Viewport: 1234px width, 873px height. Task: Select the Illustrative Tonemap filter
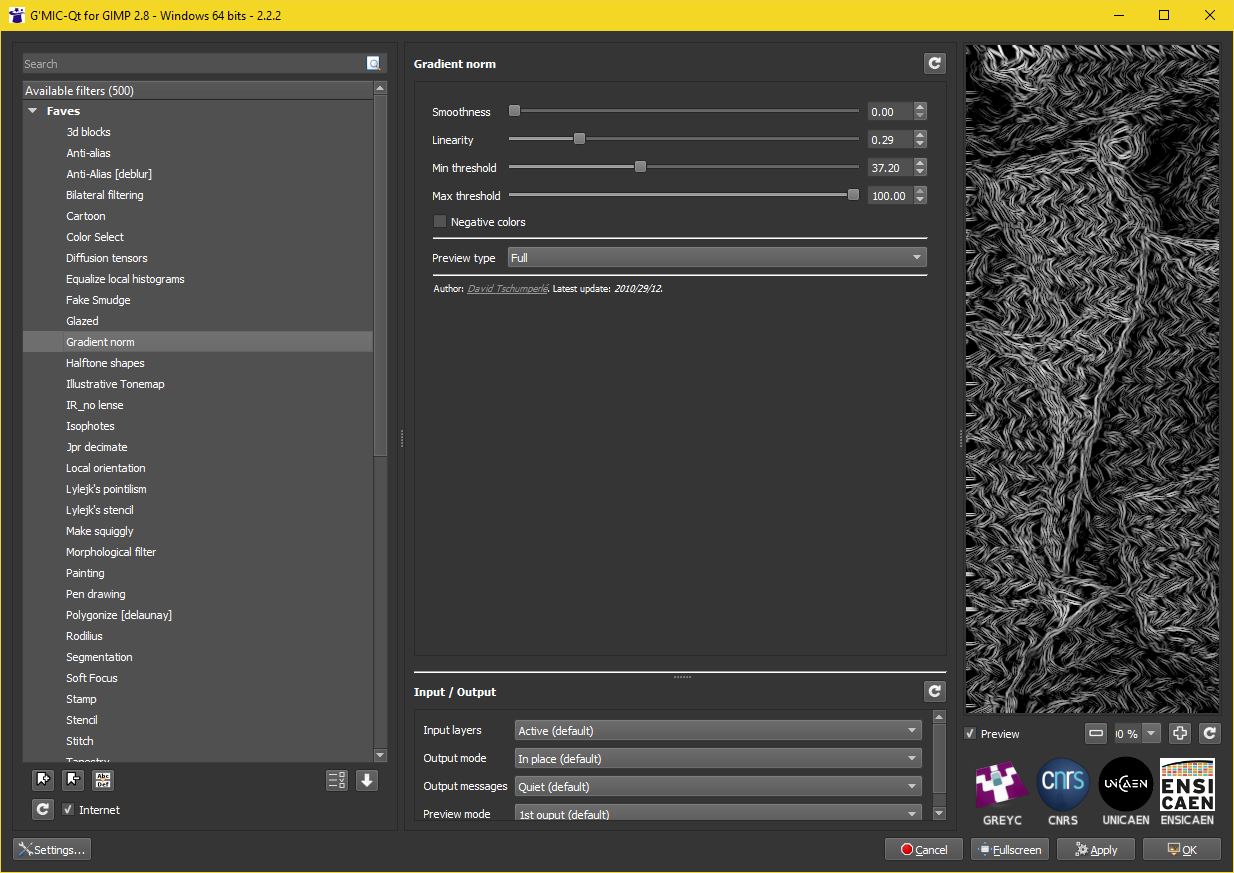(x=115, y=384)
